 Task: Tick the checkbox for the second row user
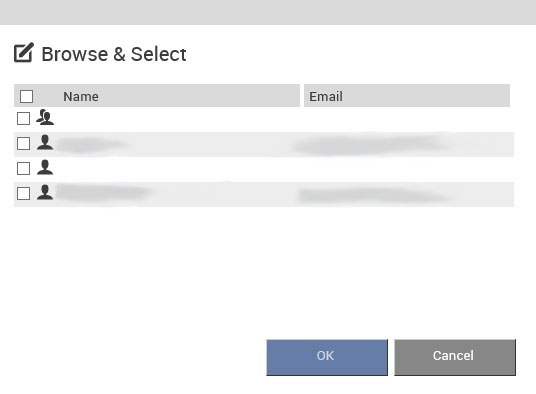tap(23, 144)
